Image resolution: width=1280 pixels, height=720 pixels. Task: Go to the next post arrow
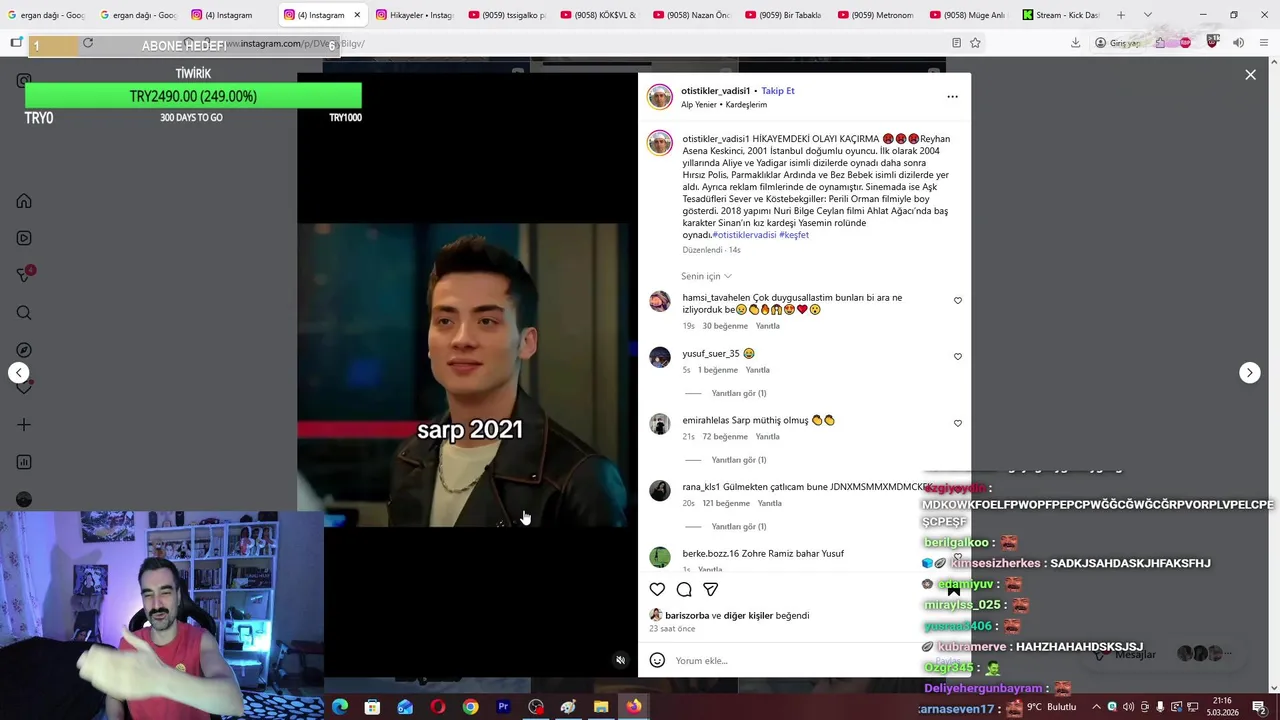tap(1249, 373)
